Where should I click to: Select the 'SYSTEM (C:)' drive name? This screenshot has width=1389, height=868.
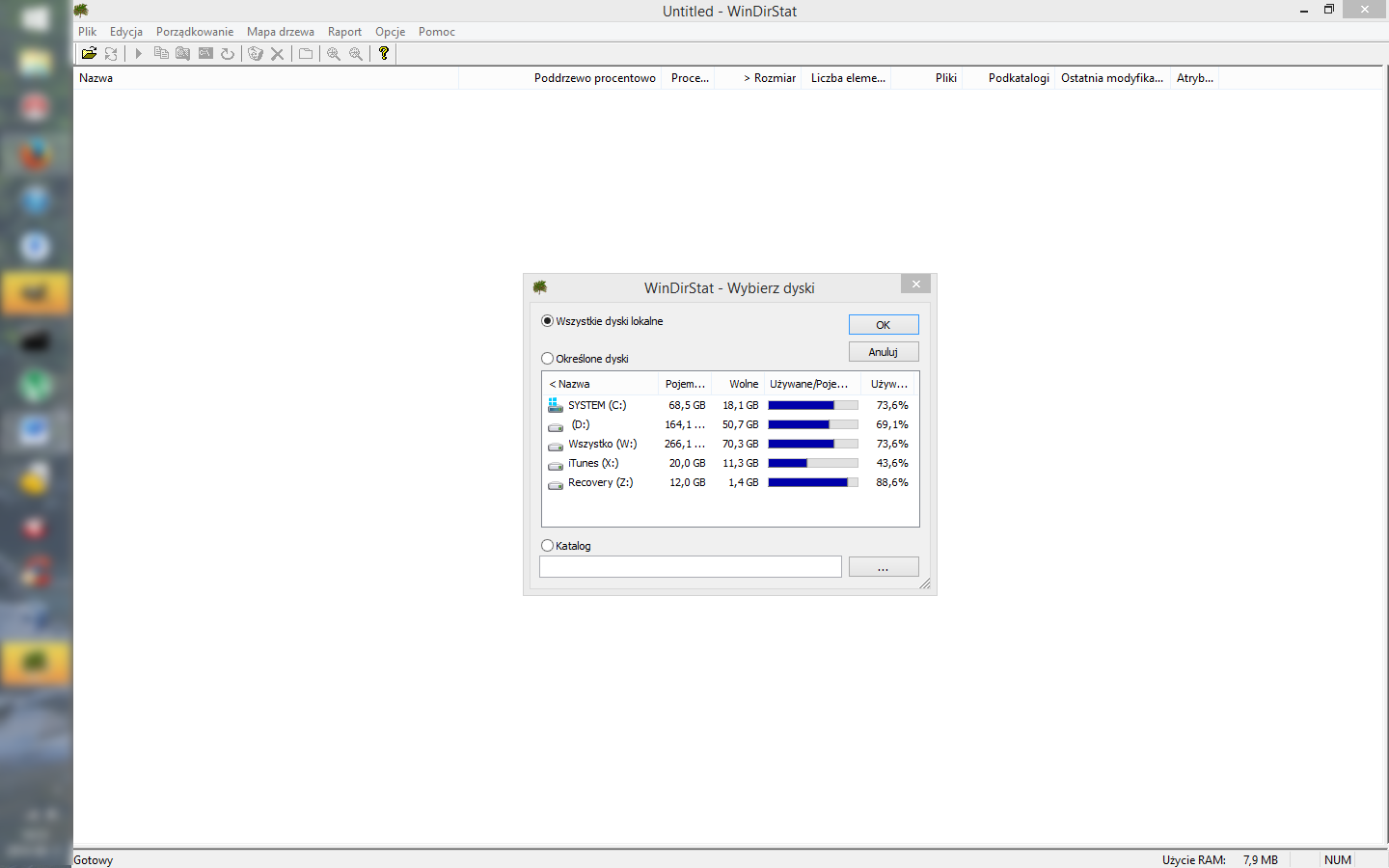click(x=597, y=405)
